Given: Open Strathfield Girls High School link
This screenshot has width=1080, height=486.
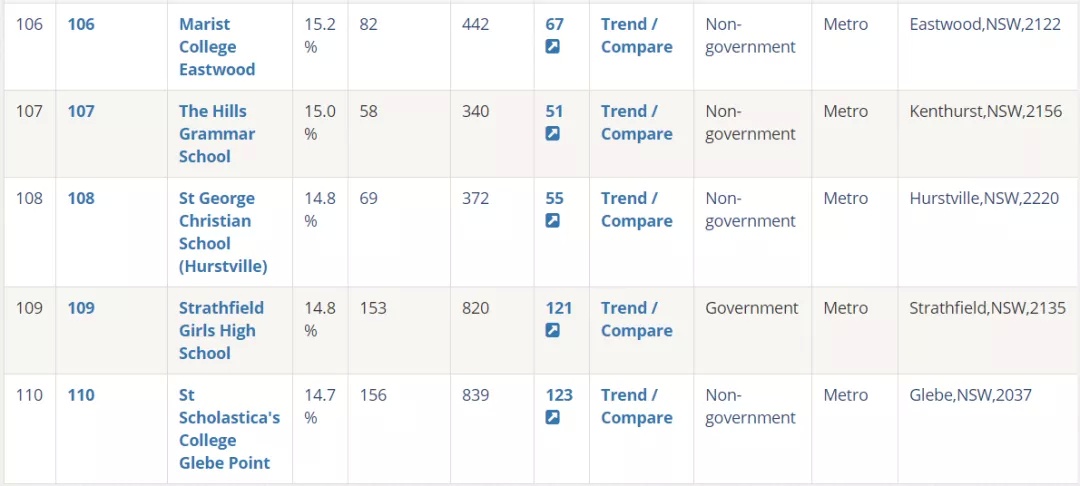Looking at the screenshot, I should point(221,330).
